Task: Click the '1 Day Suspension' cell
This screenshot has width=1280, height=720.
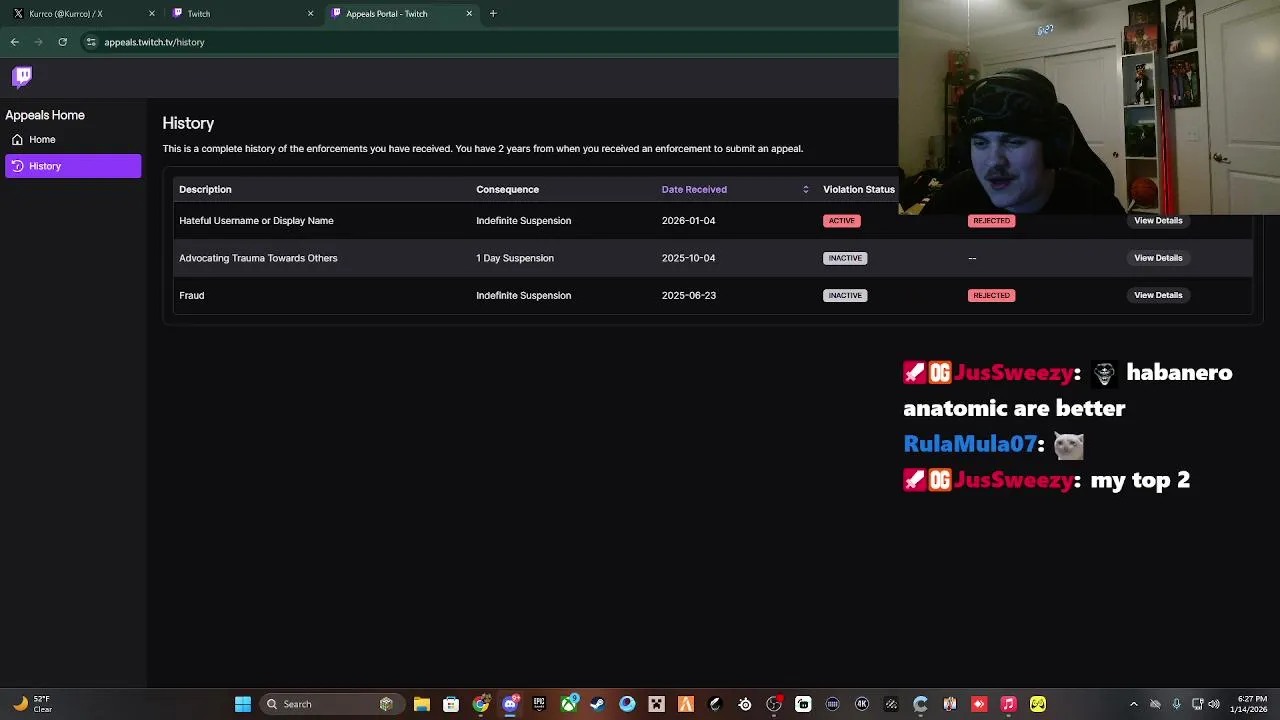Action: click(515, 258)
